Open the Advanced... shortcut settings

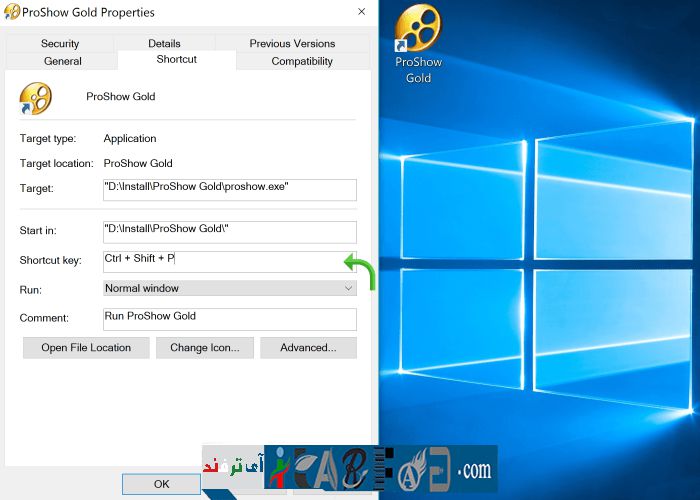(307, 348)
